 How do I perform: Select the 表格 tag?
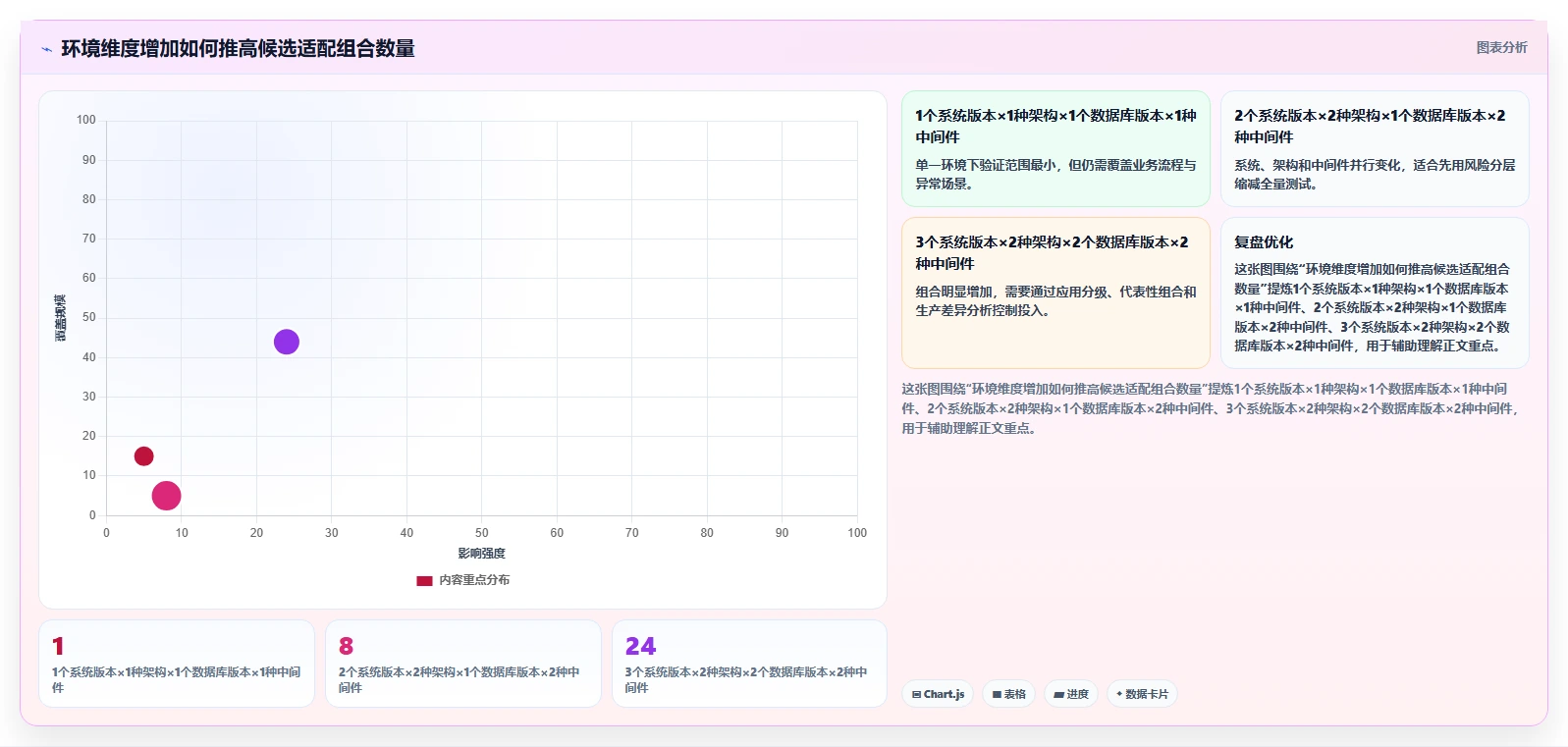click(x=1008, y=694)
